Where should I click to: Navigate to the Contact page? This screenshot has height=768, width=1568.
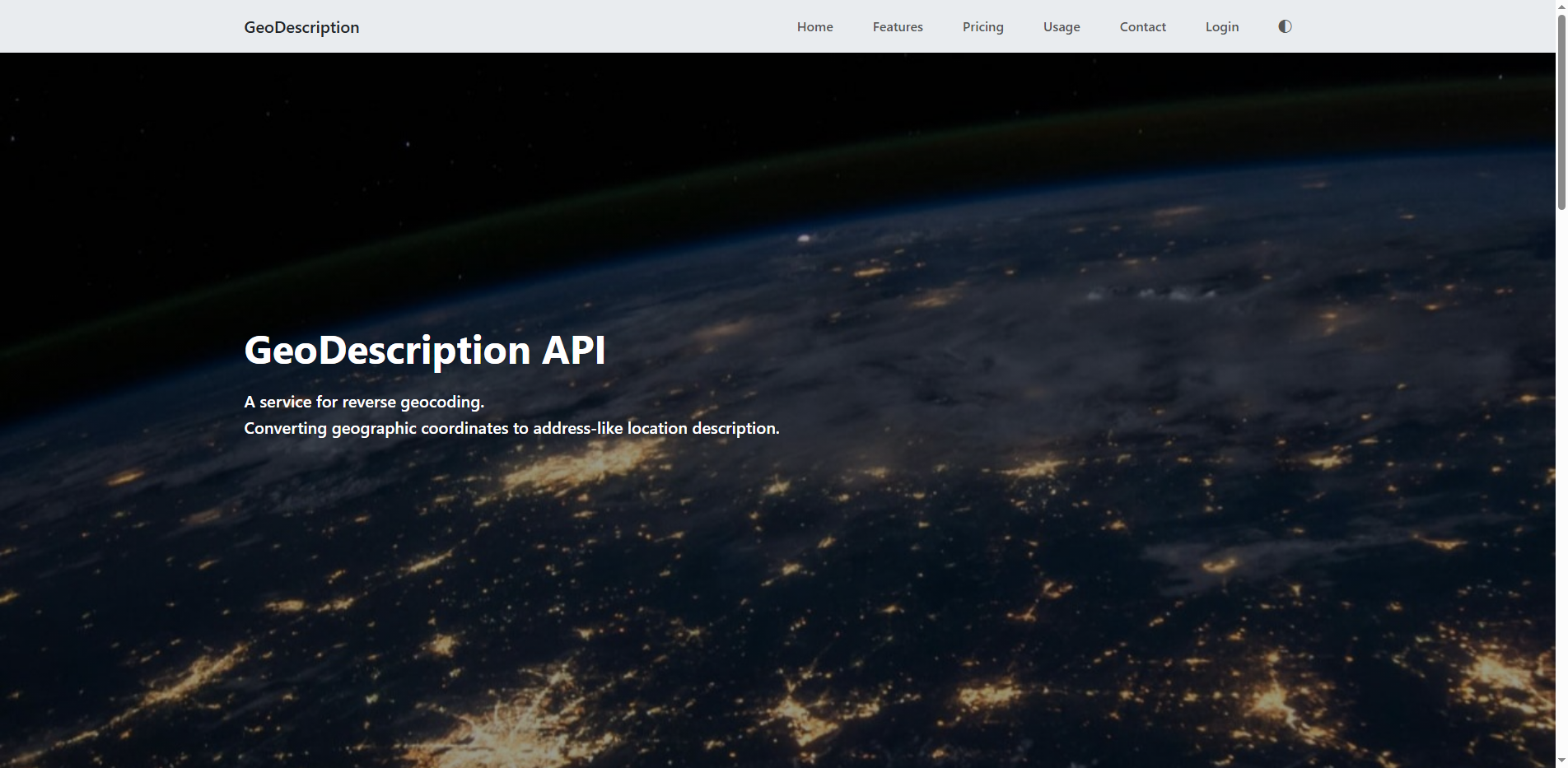1142,26
